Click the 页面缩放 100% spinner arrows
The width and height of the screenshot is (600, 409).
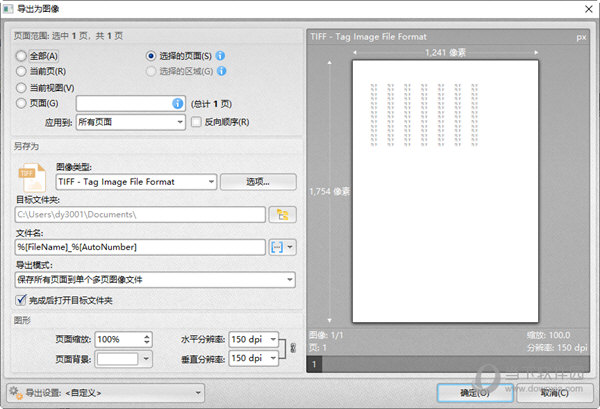(x=147, y=339)
